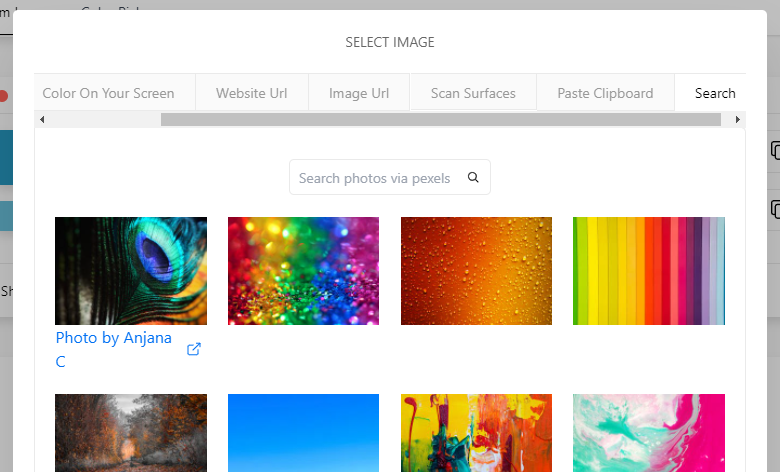780x472 pixels.
Task: Select the Image Url tab
Action: tap(359, 93)
